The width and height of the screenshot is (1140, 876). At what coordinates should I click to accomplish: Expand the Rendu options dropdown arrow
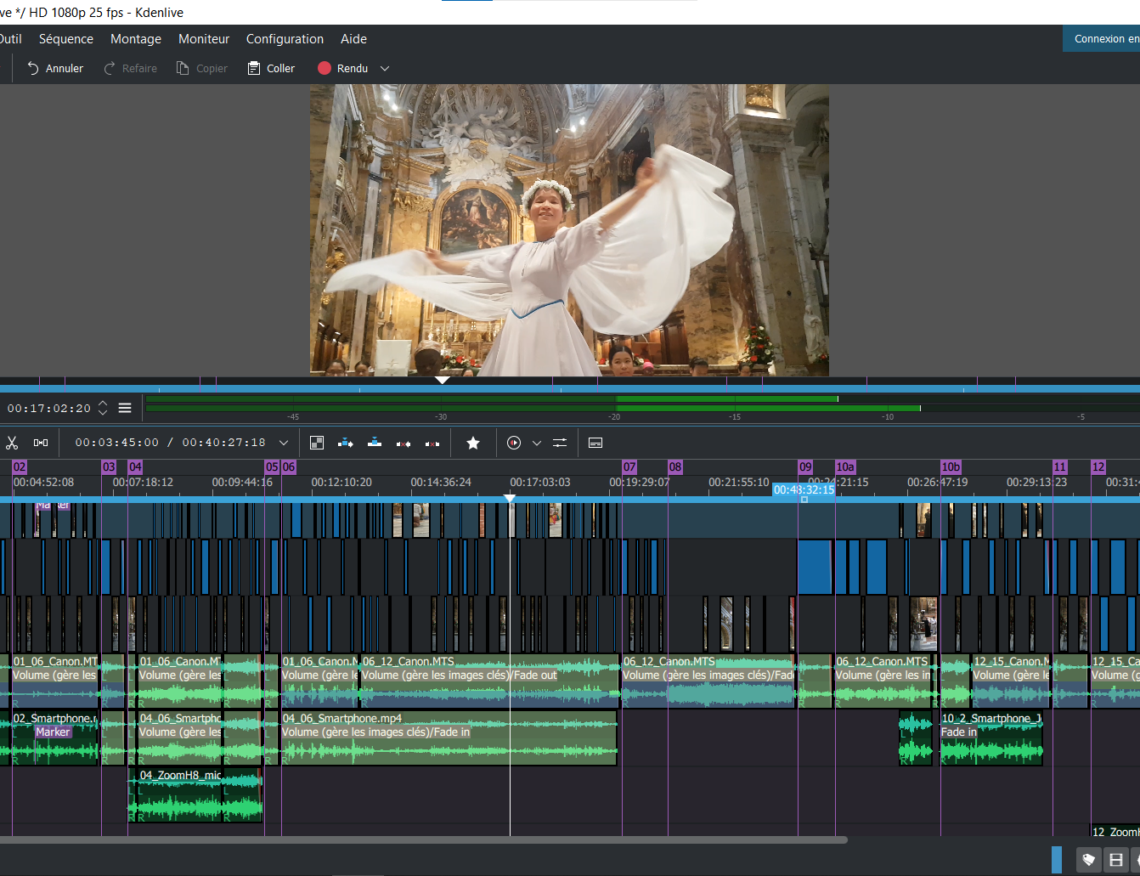click(x=385, y=68)
